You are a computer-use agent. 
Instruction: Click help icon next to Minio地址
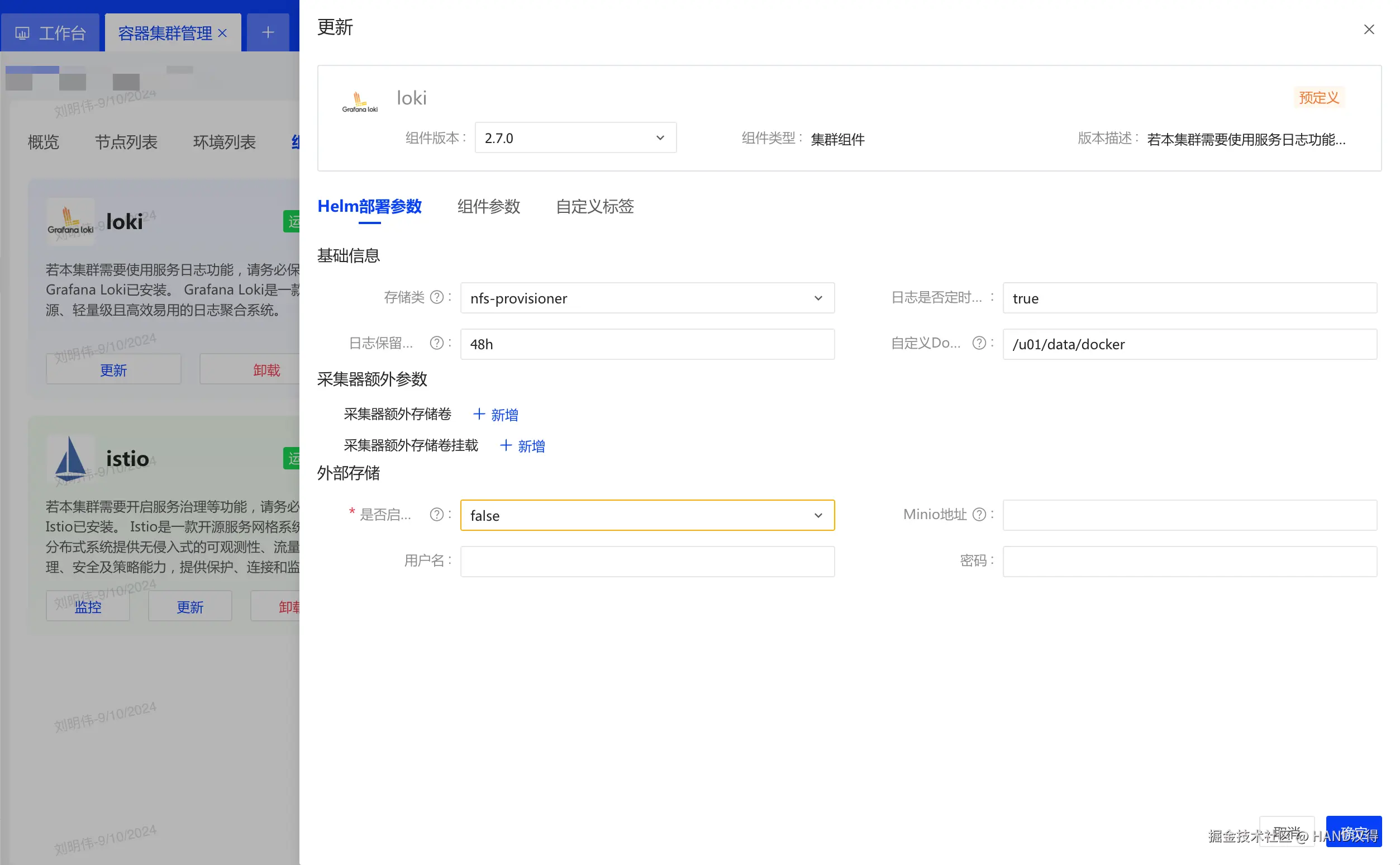coord(979,514)
